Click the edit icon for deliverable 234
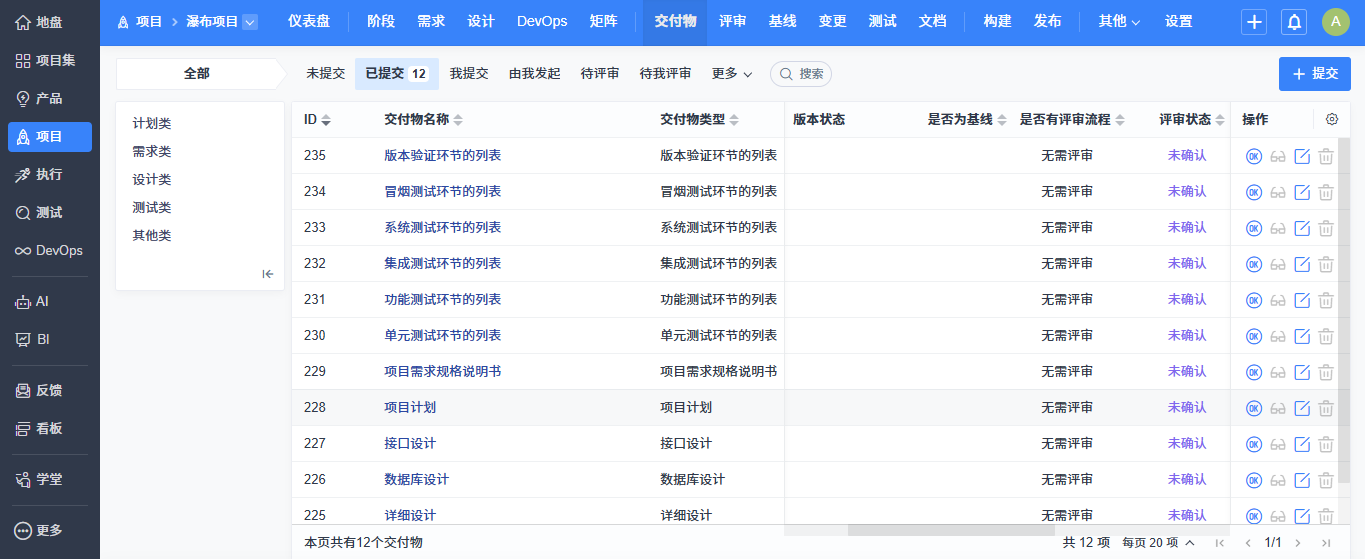 (x=1301, y=192)
